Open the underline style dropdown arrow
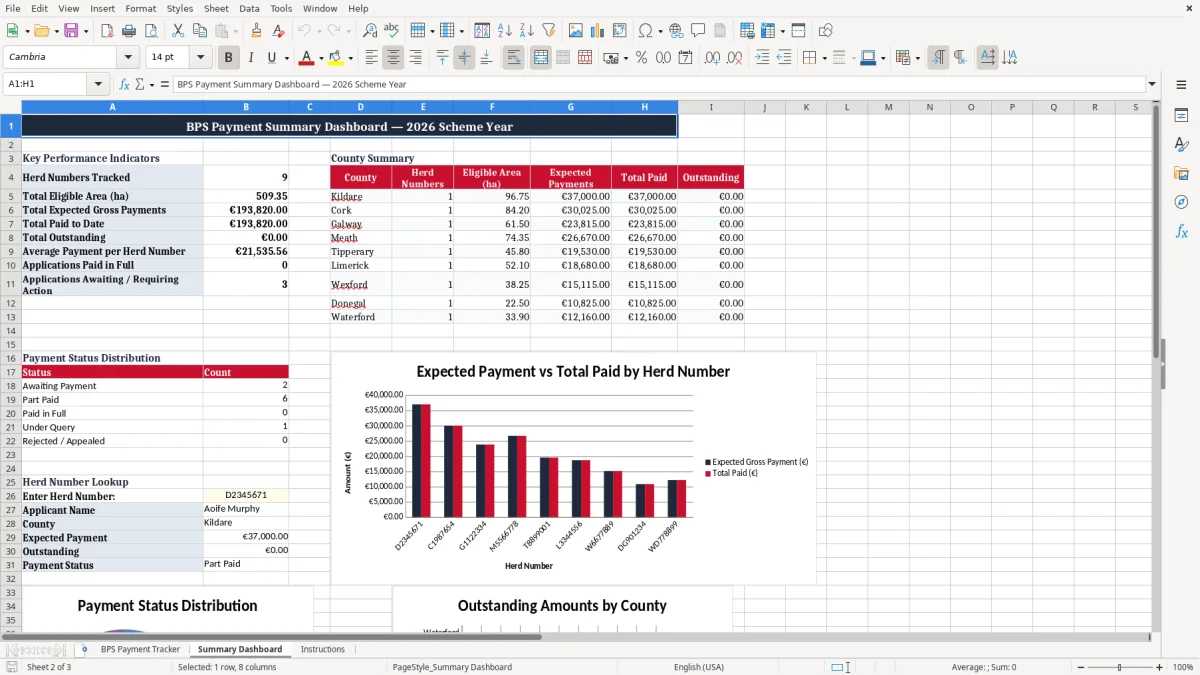 tap(286, 58)
